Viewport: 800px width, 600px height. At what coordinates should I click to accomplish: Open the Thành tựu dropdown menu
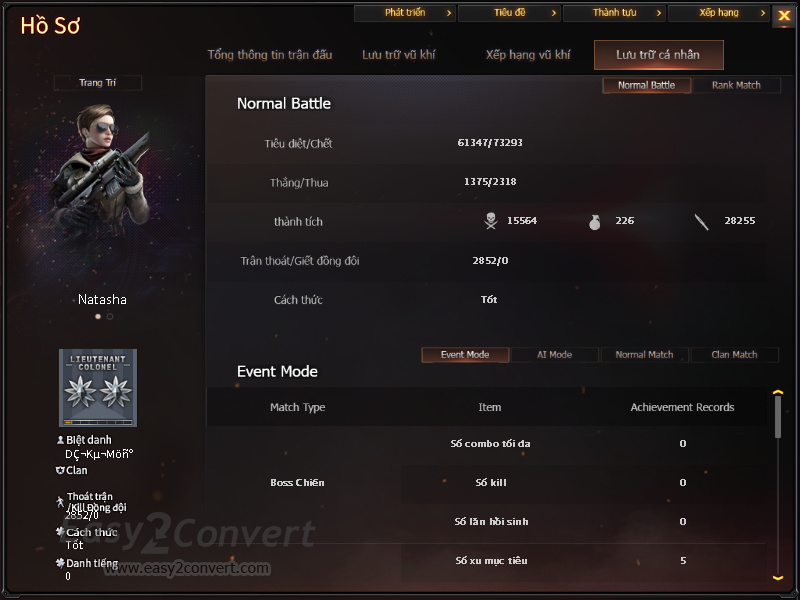click(614, 13)
